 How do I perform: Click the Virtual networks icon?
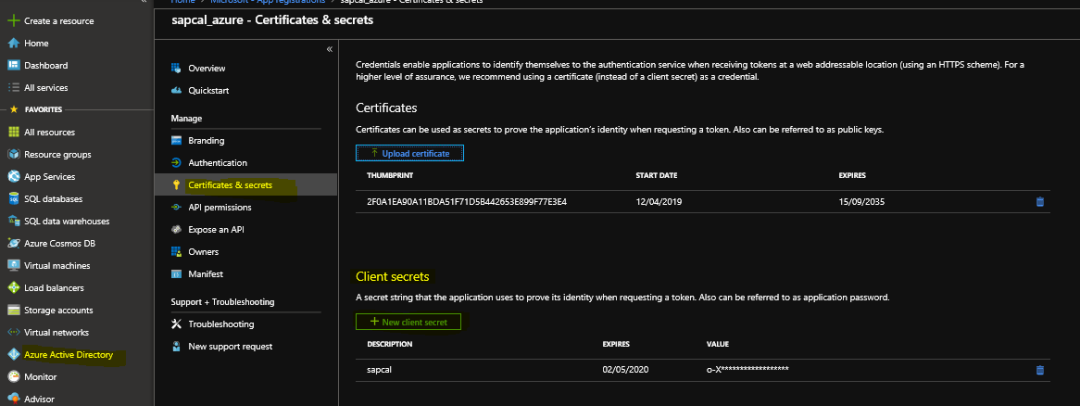(12, 332)
